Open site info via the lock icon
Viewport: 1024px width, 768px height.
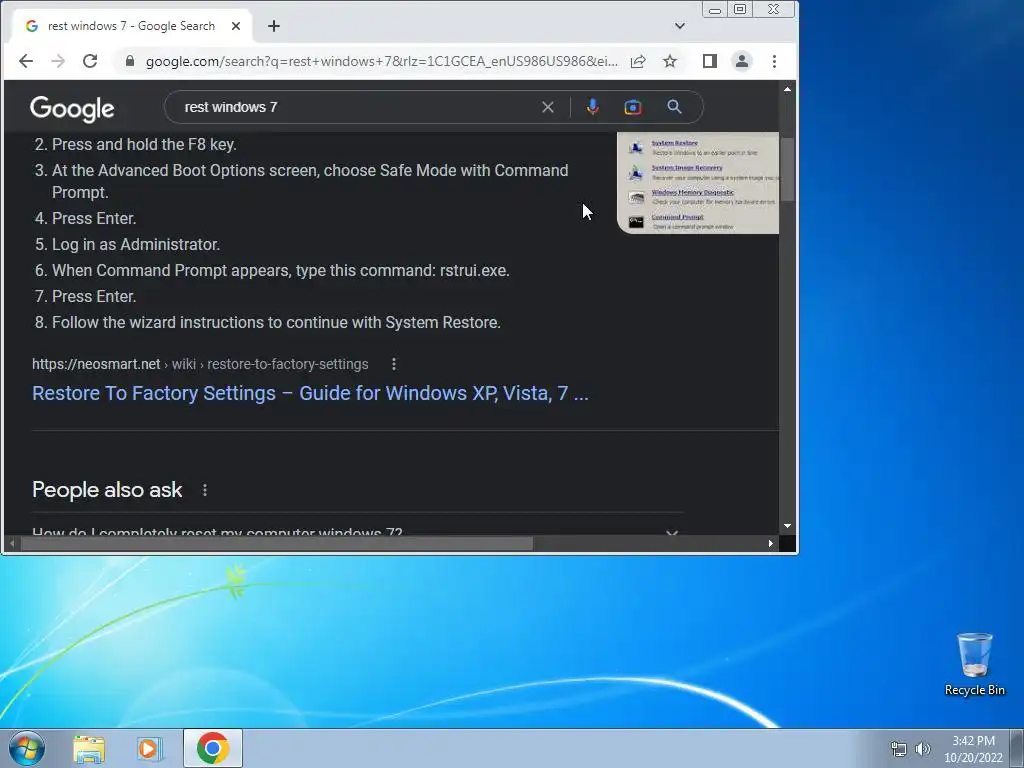(x=130, y=61)
